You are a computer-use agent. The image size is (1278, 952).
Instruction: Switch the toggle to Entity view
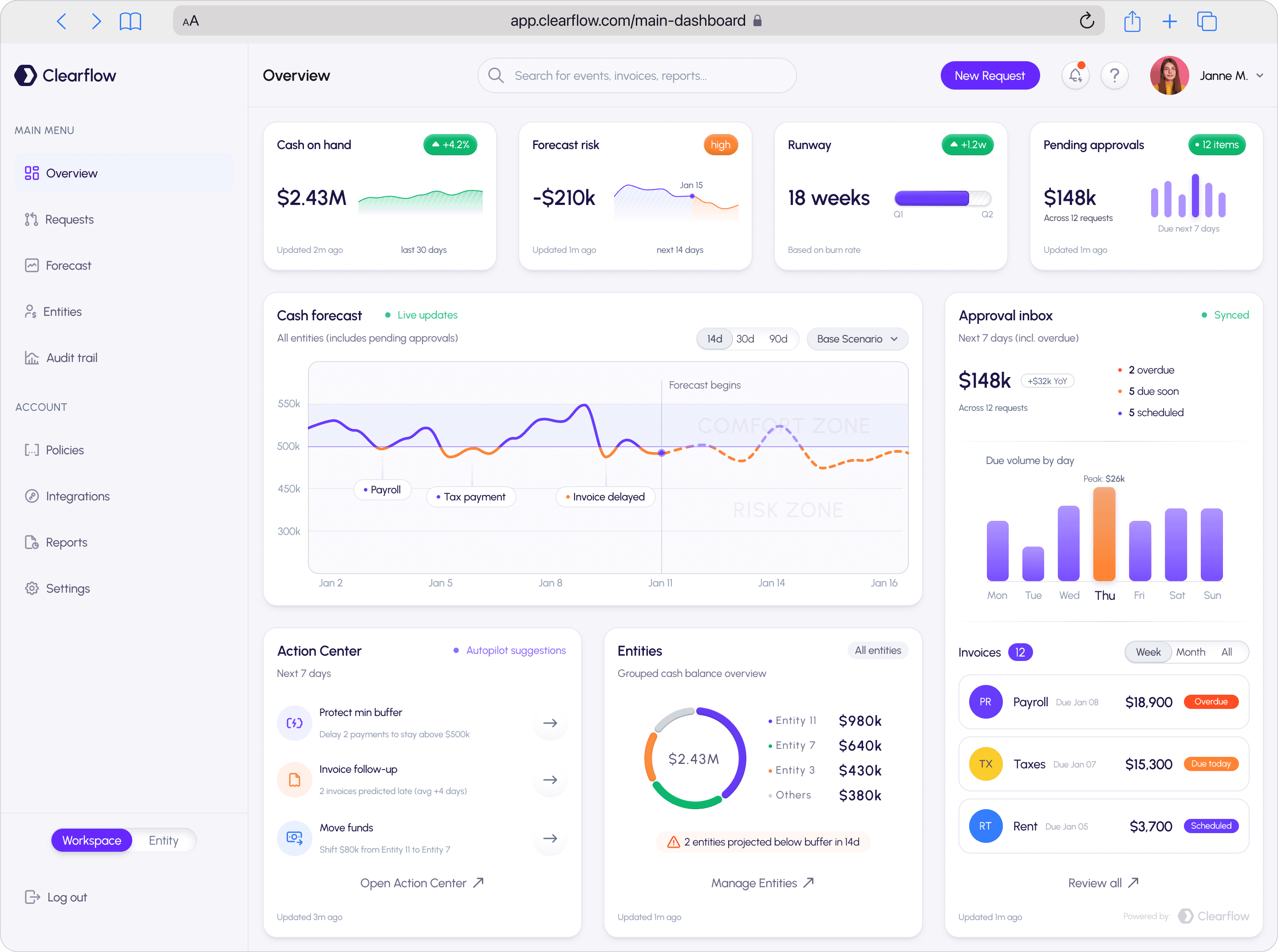[x=163, y=840]
